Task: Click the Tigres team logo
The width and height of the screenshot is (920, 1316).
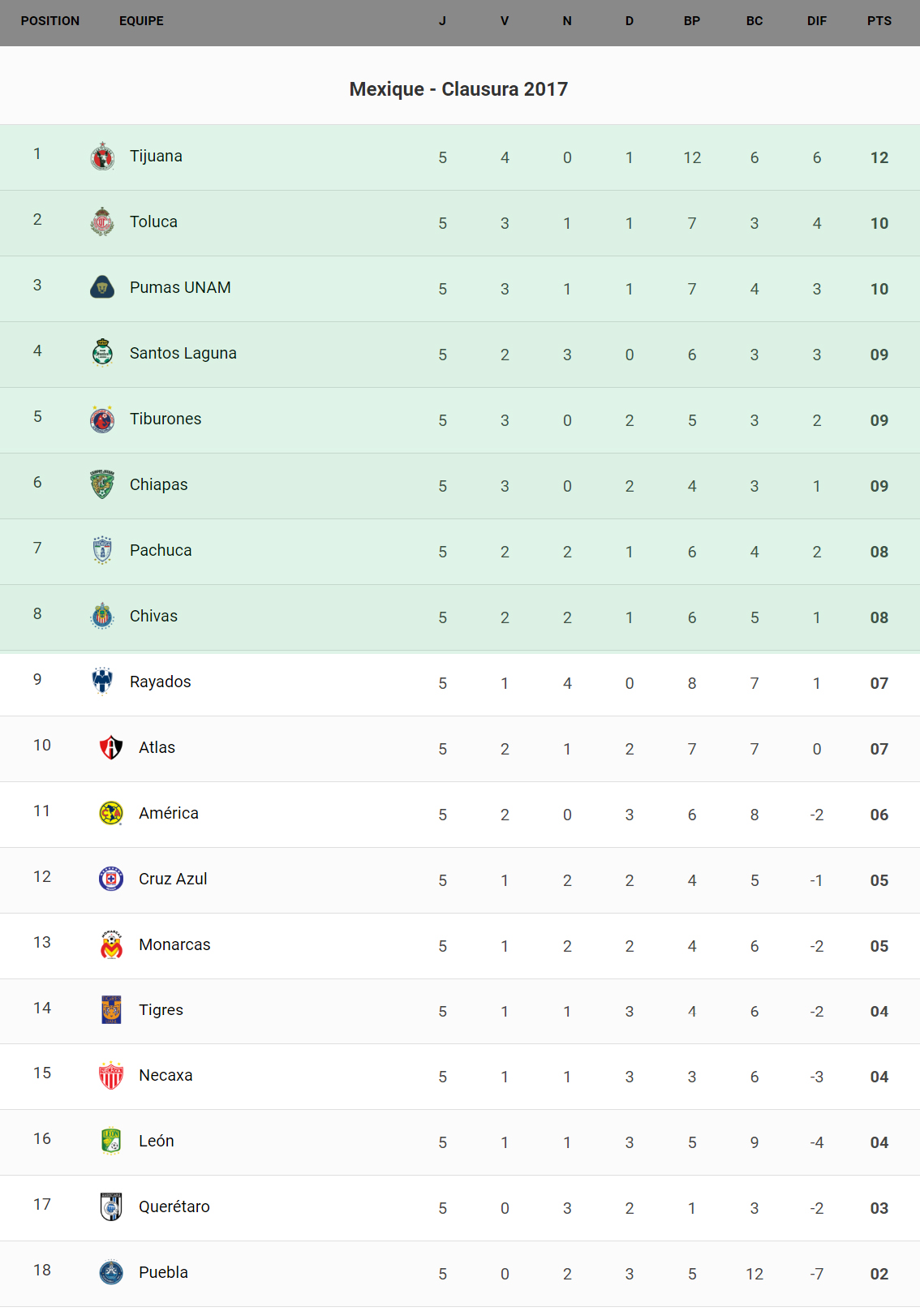Action: click(x=111, y=1010)
